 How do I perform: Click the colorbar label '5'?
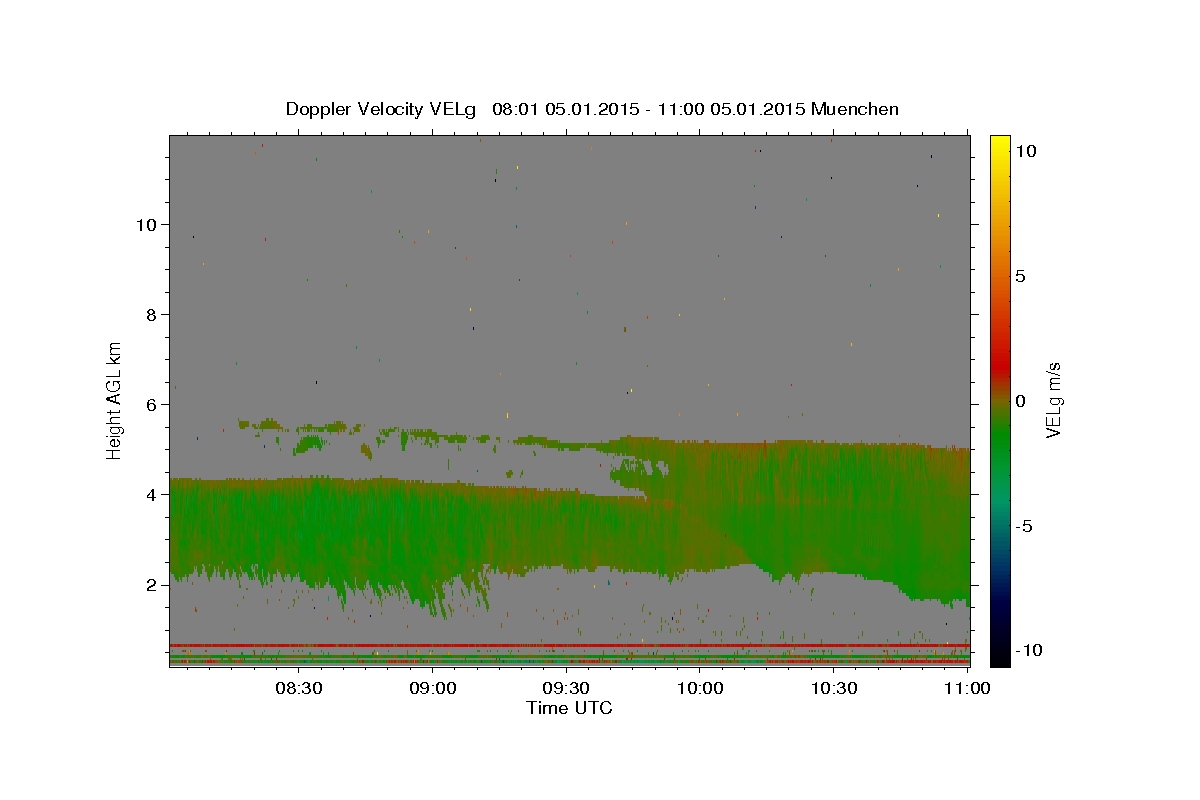(x=1020, y=276)
